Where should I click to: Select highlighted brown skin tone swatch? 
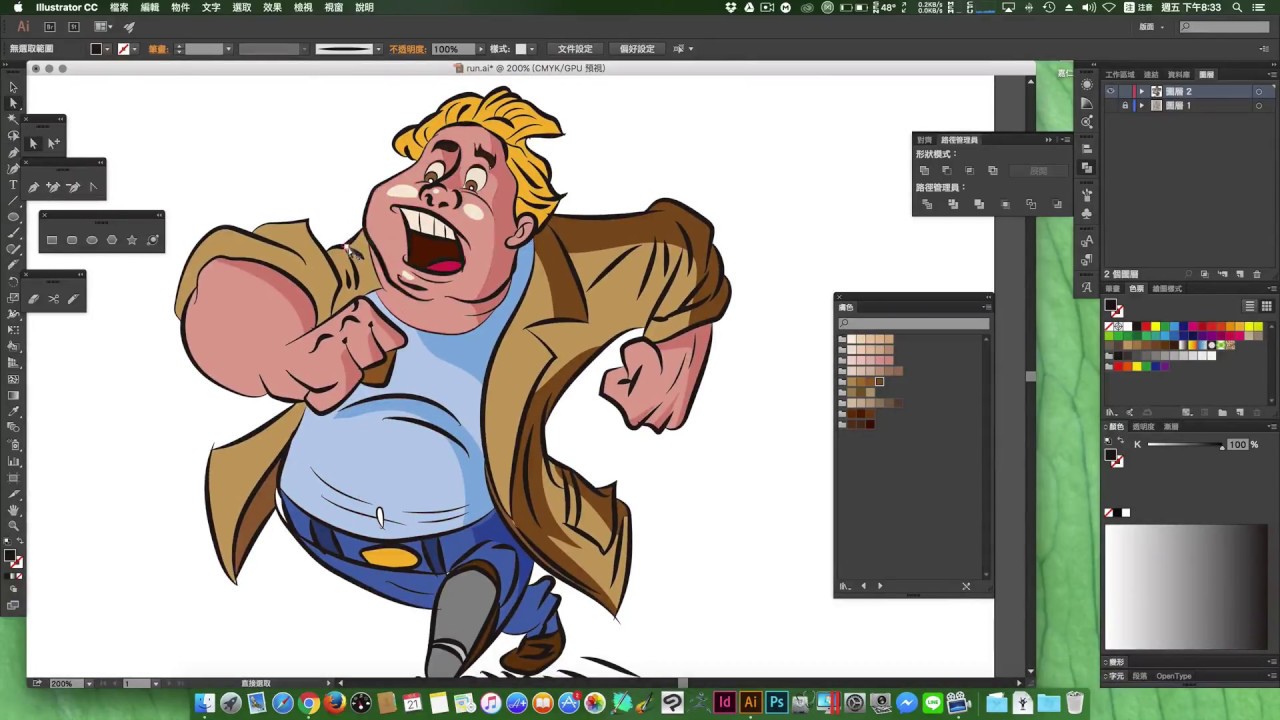(879, 381)
